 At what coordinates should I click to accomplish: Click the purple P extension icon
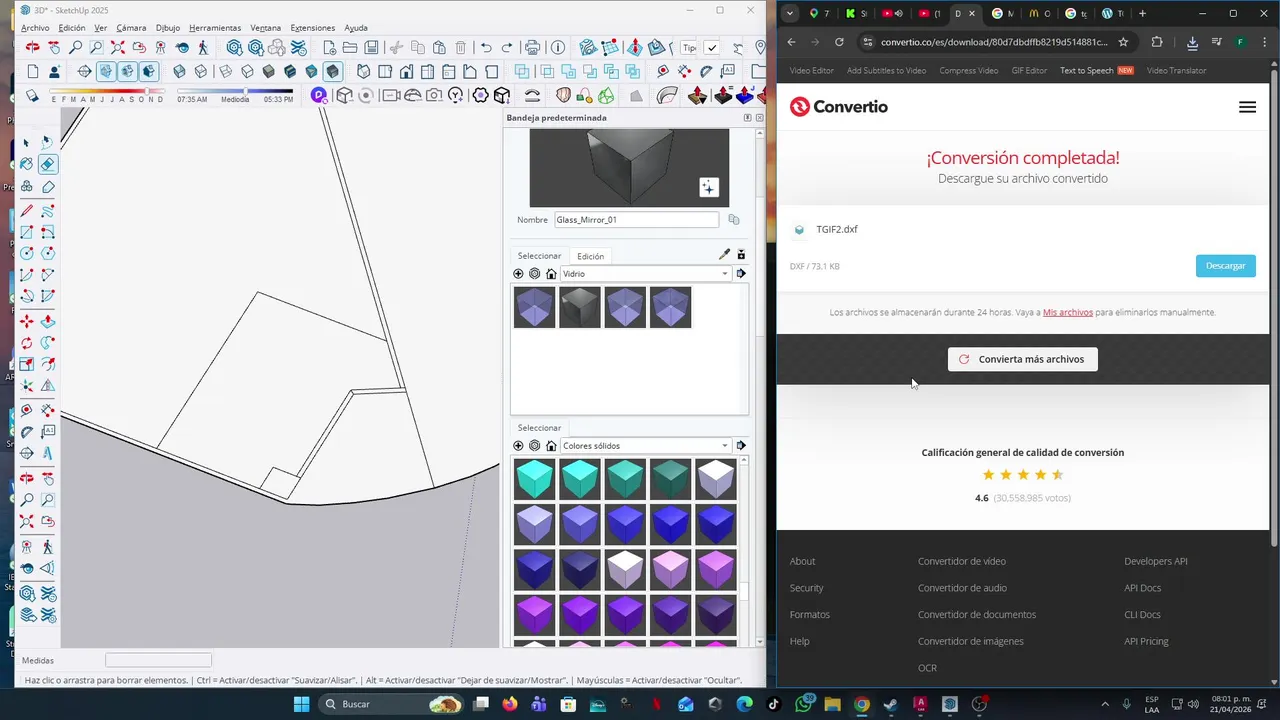(319, 95)
